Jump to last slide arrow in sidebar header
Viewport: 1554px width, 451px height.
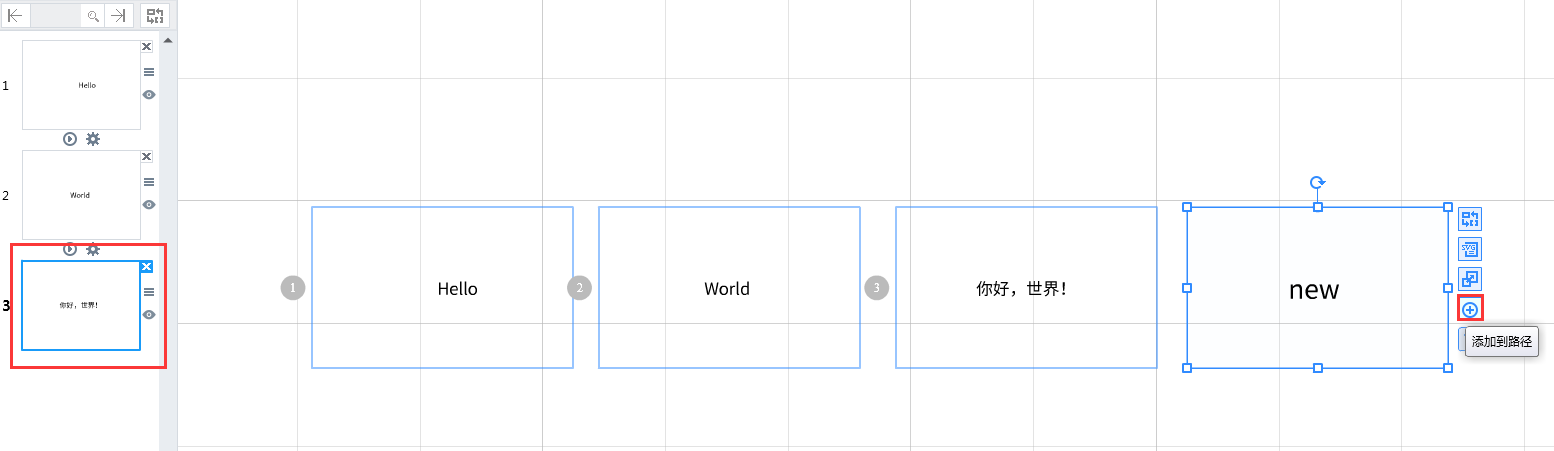click(x=119, y=15)
